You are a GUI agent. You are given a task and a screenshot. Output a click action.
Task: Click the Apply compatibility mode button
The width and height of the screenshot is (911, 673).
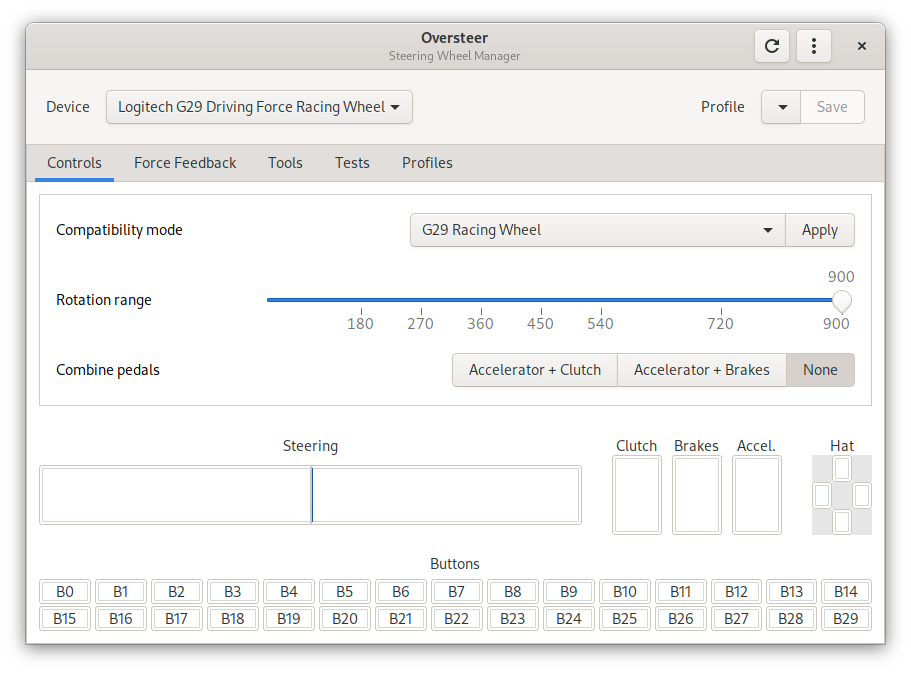point(820,230)
